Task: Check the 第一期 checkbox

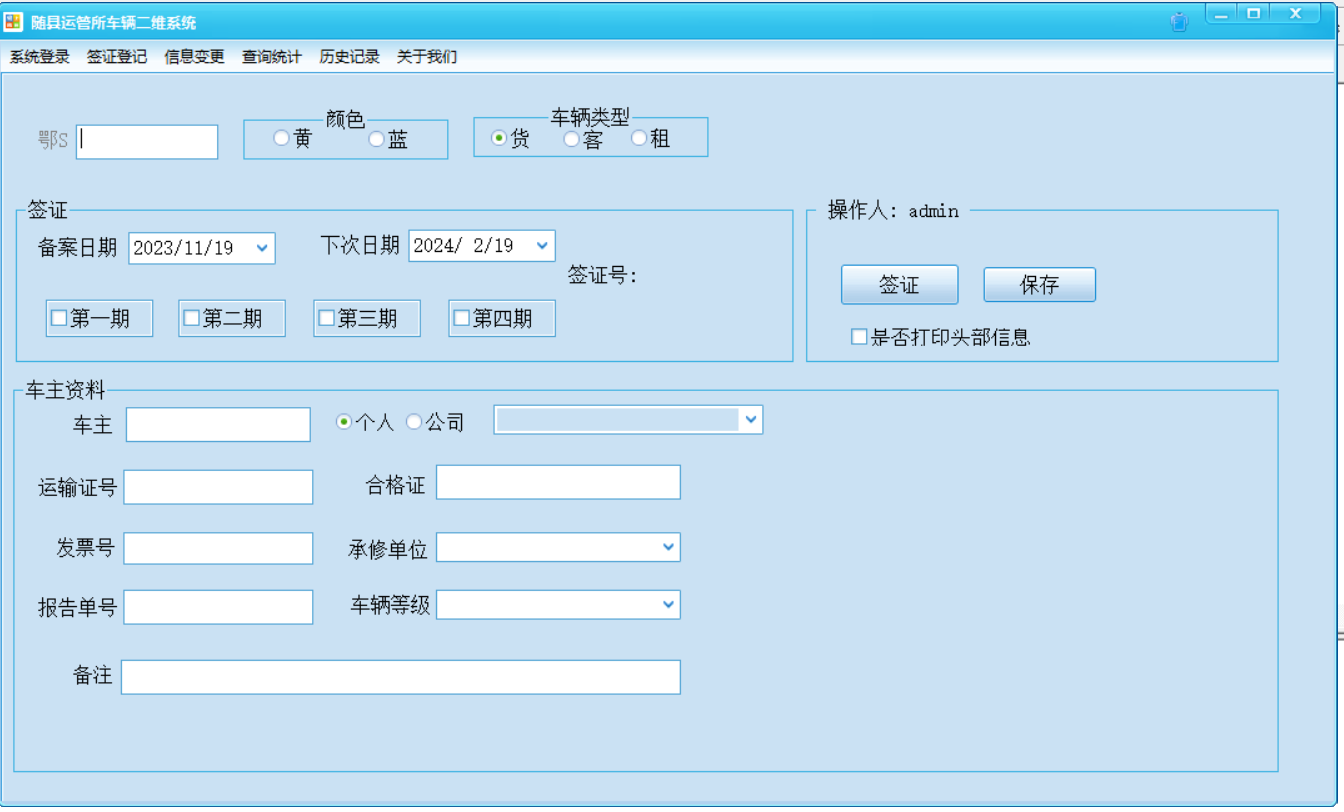Action: coord(59,318)
